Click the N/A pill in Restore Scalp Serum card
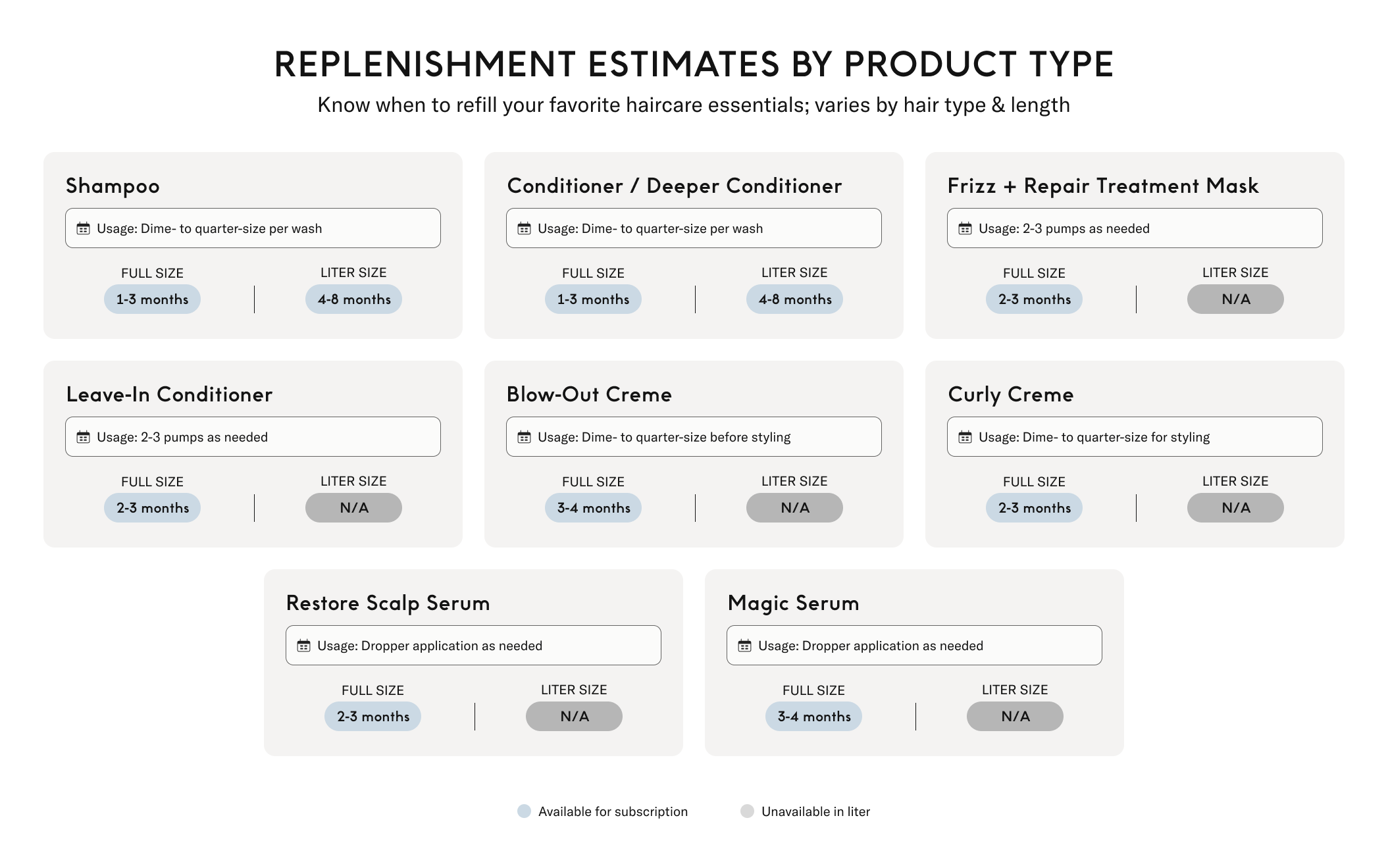 (x=575, y=717)
